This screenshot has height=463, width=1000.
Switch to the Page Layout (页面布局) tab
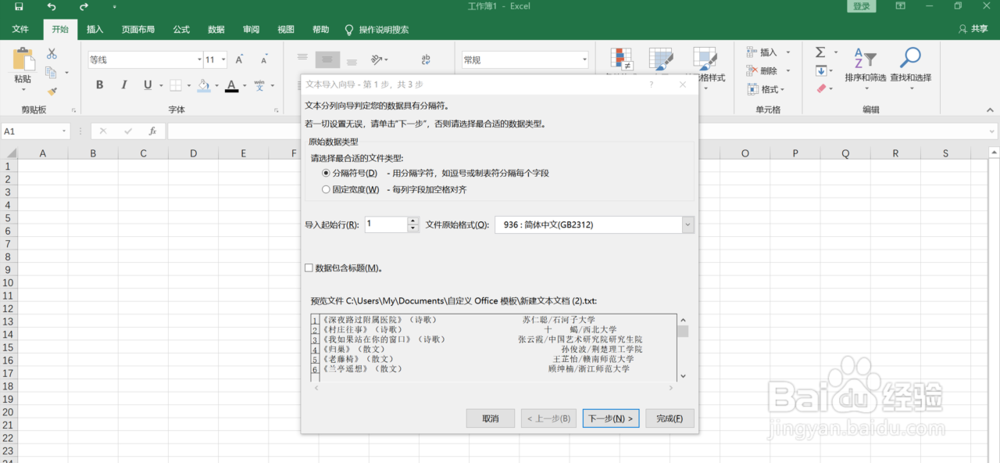point(138,29)
